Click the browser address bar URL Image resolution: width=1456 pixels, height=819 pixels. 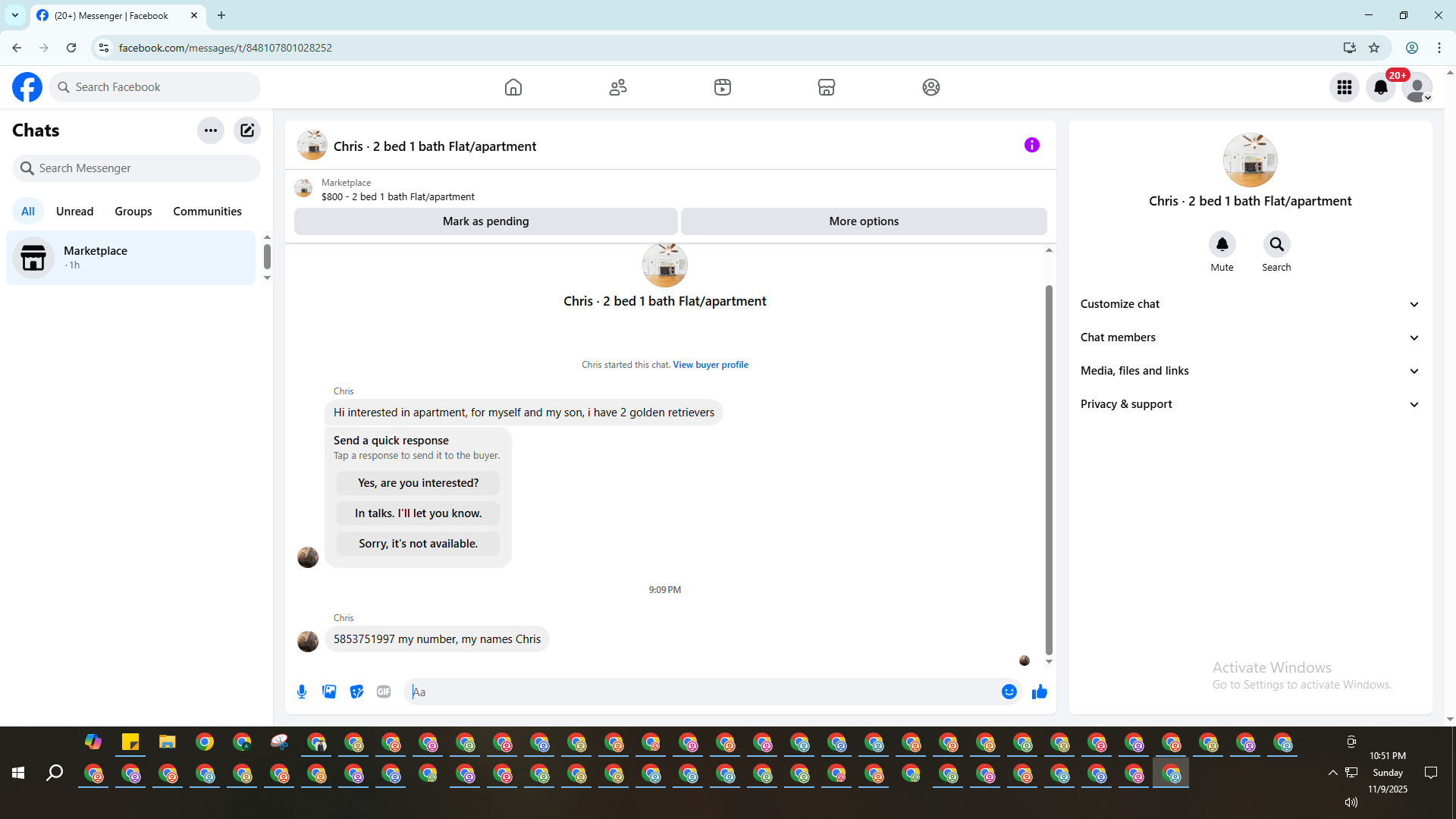click(225, 48)
